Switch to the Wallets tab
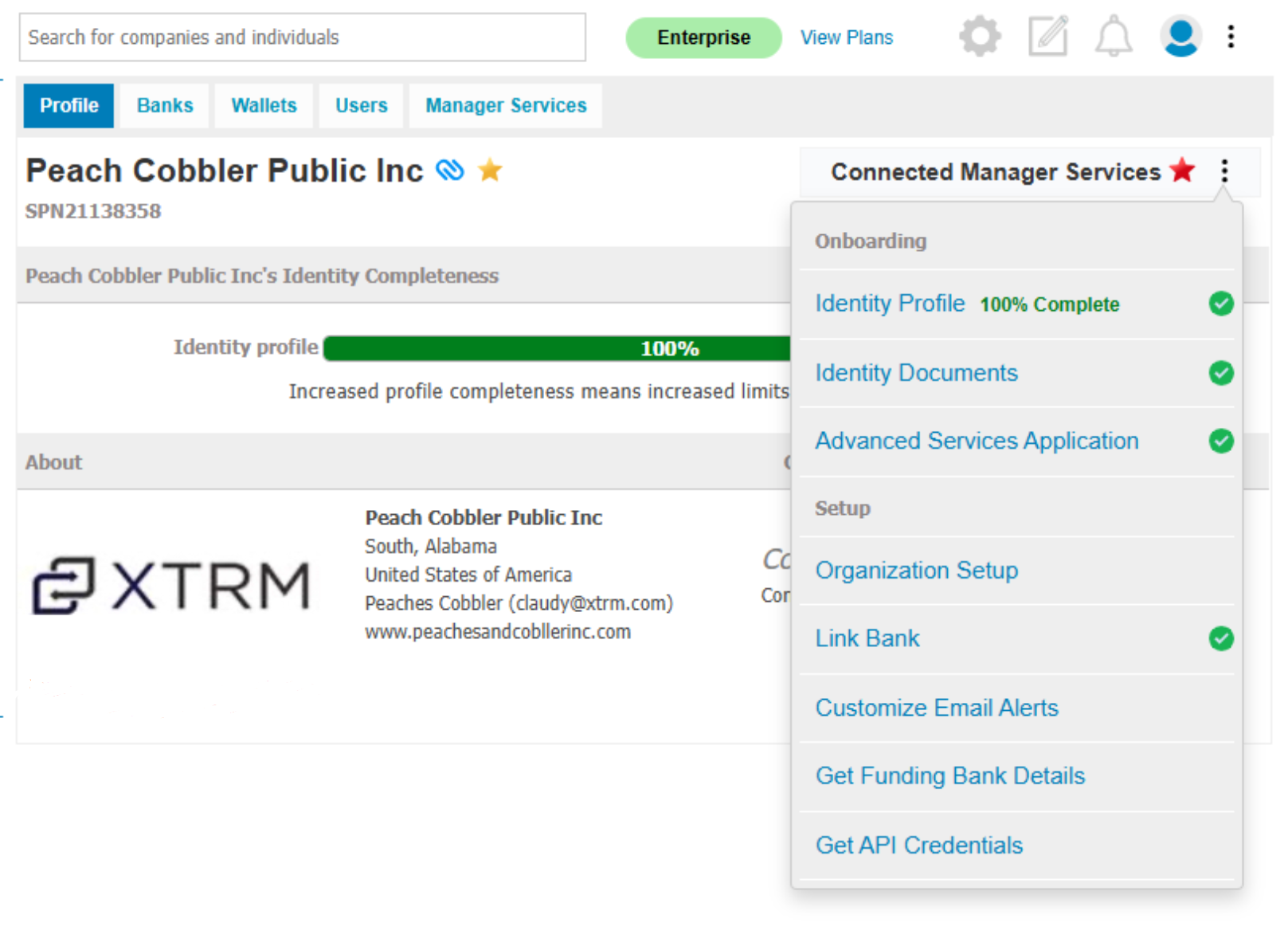 (x=264, y=106)
